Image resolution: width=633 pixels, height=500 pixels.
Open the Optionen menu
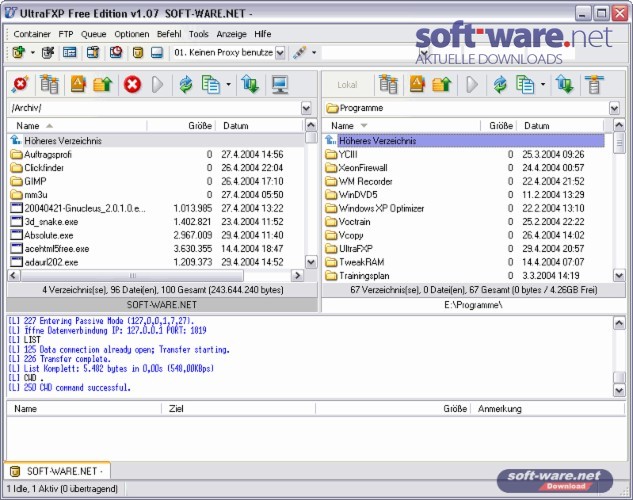tap(132, 34)
